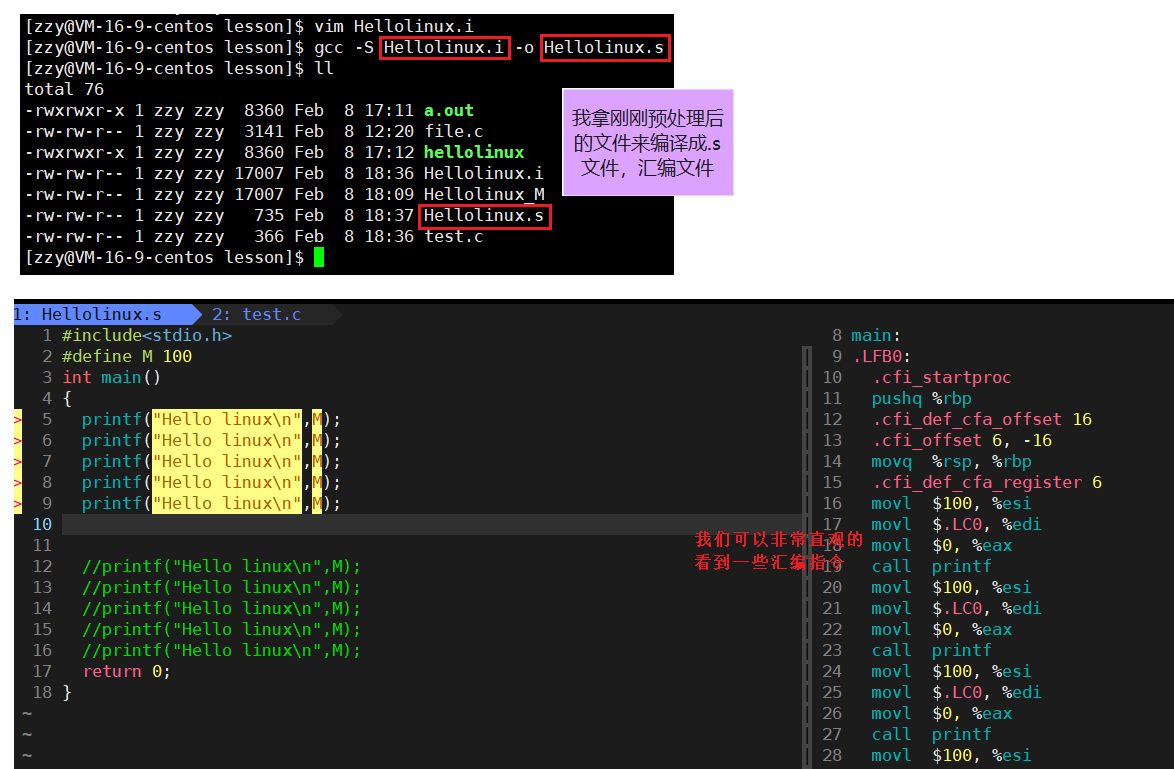This screenshot has height=769, width=1174.
Task: Click the 18:37 timestamp in listing
Action: [389, 216]
